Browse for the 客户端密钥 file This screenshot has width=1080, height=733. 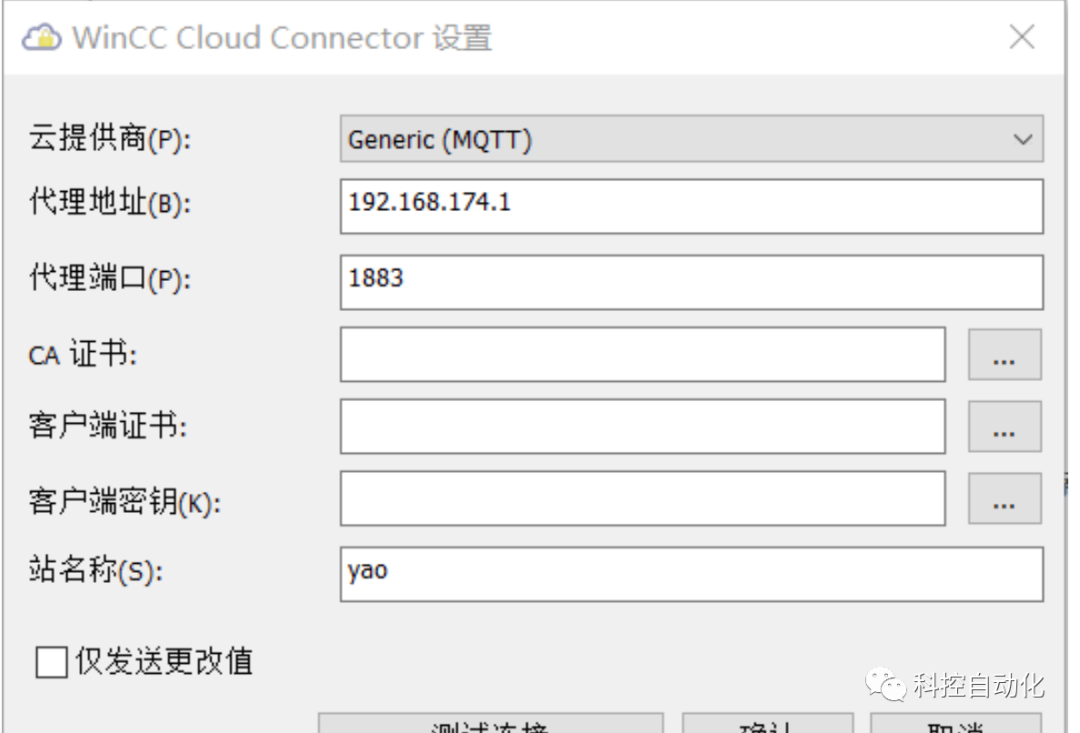coord(1004,498)
